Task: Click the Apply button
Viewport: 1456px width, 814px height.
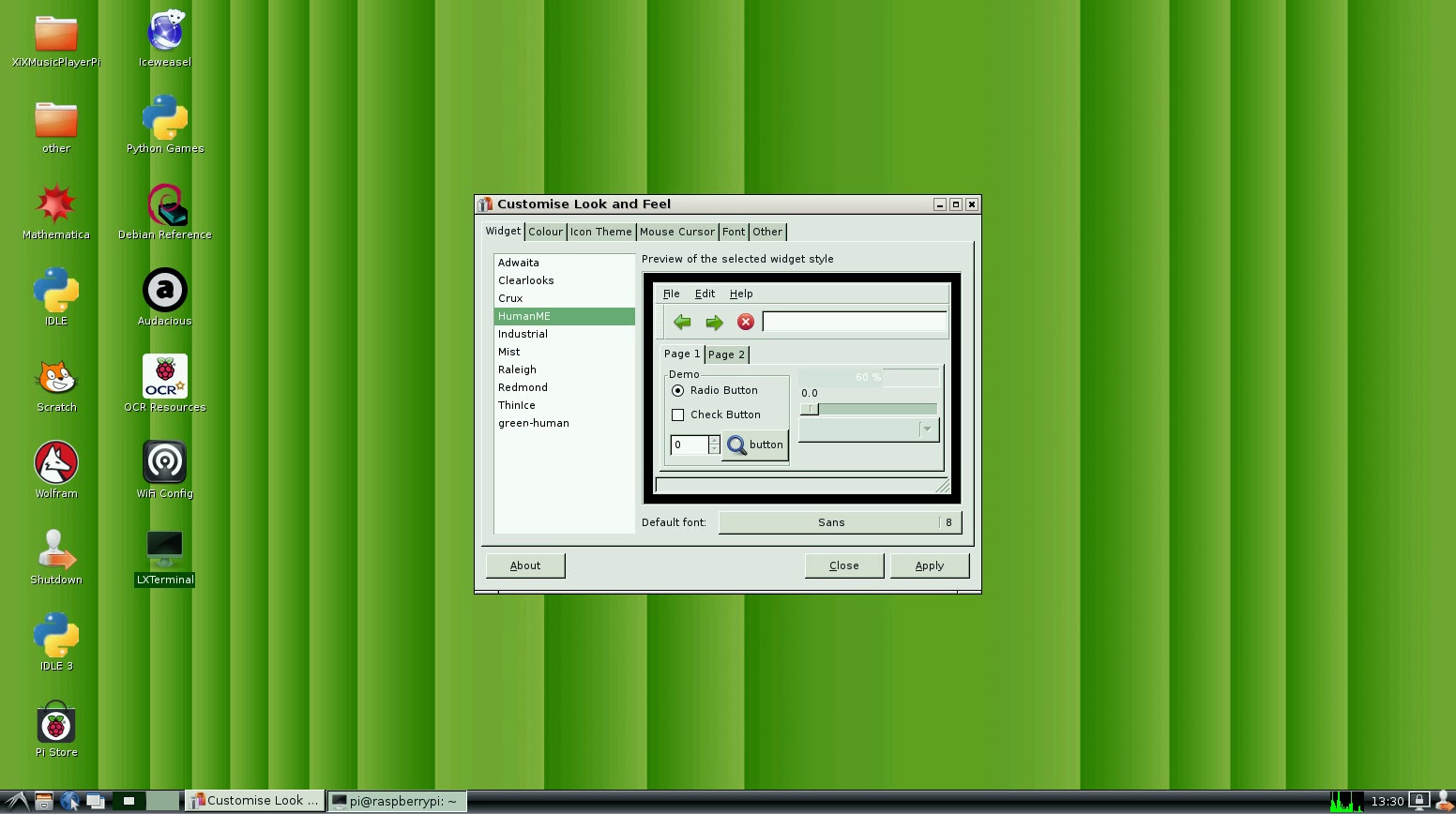Action: (x=929, y=565)
